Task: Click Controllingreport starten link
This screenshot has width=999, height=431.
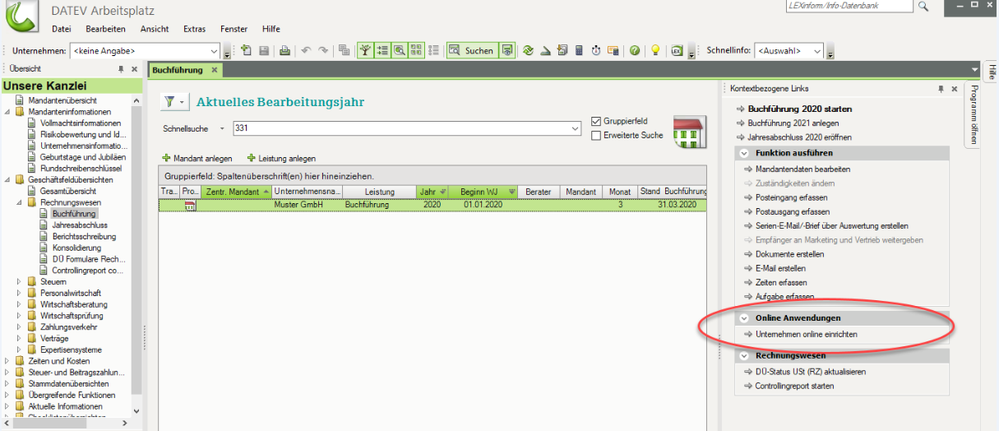Action: [x=794, y=386]
